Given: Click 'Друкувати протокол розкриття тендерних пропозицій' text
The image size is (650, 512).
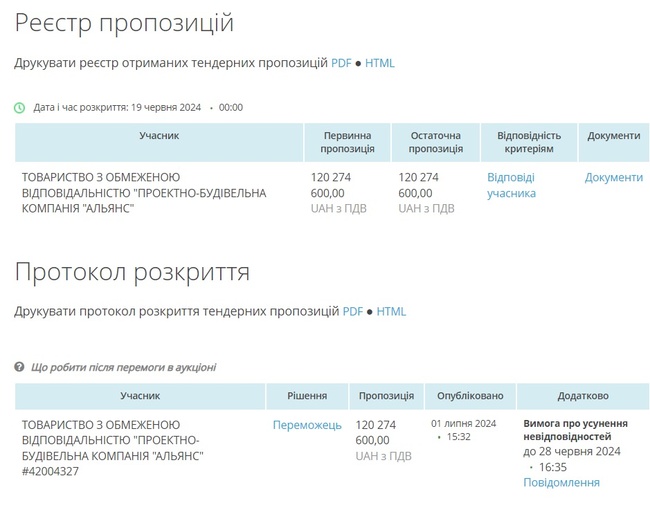Looking at the screenshot, I should (x=177, y=311).
